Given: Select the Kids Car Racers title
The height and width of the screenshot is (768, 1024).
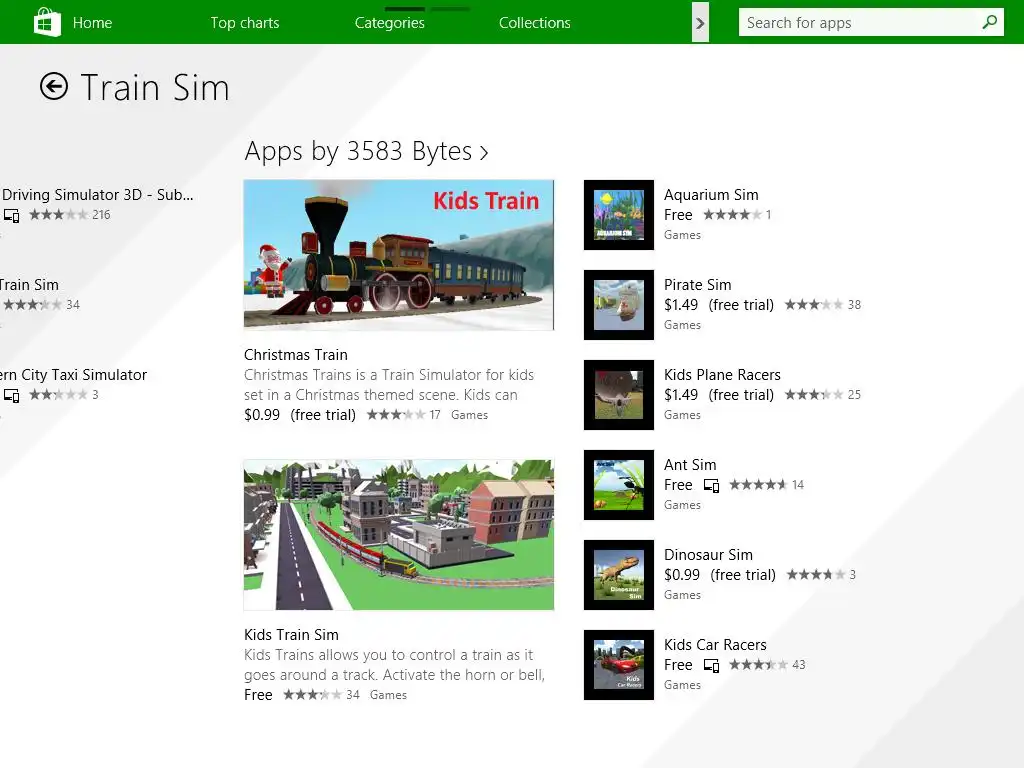Looking at the screenshot, I should (715, 645).
